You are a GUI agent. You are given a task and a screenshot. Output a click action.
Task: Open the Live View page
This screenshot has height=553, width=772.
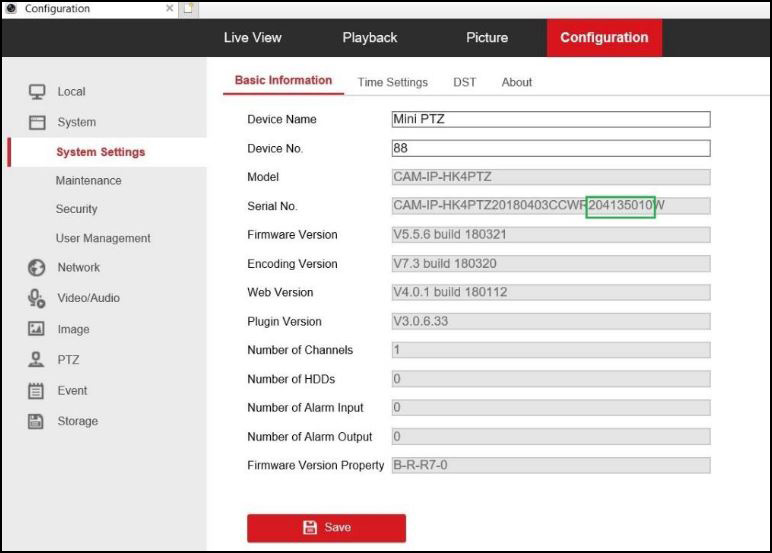pos(253,37)
